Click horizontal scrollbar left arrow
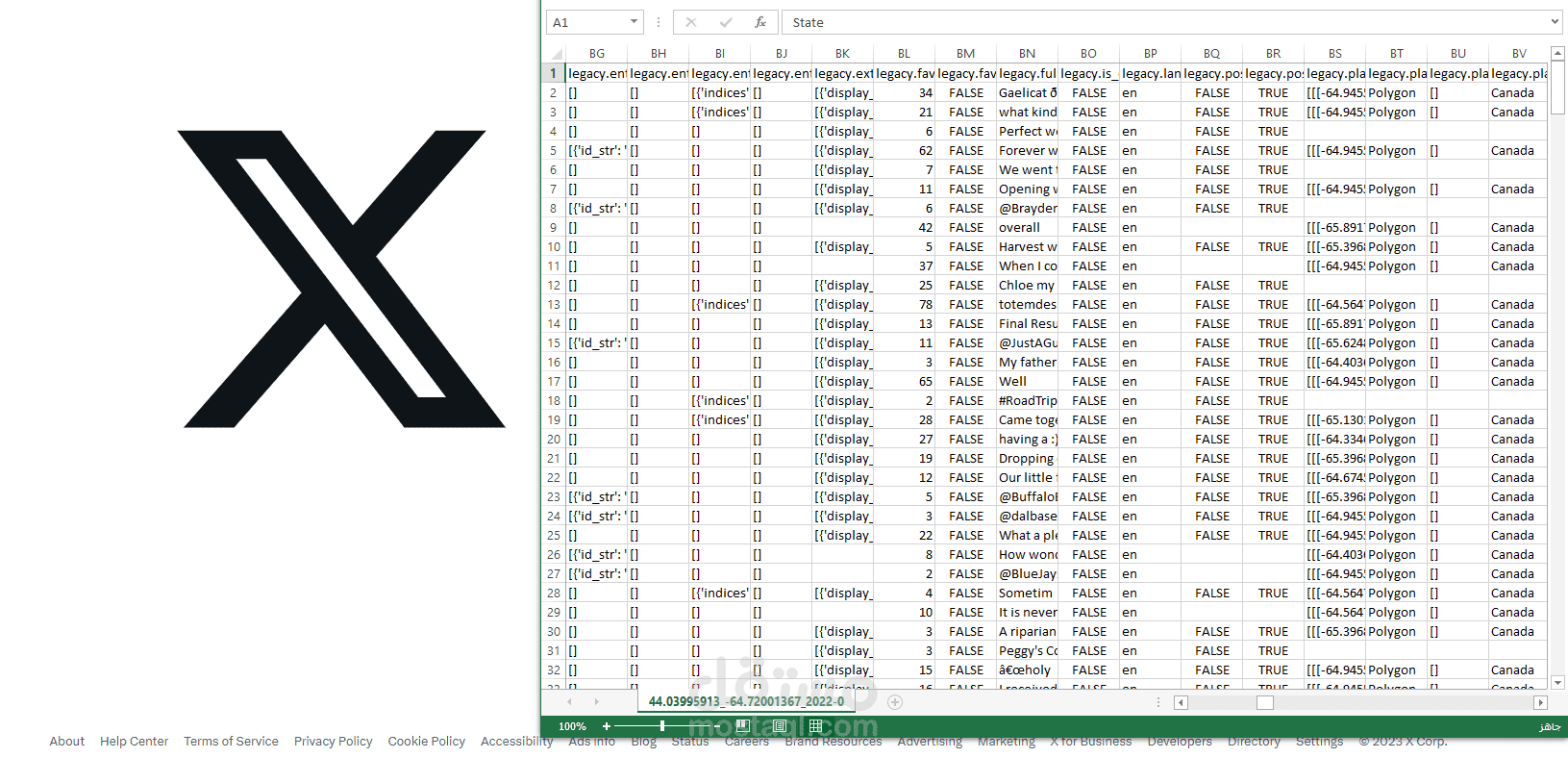This screenshot has height=758, width=1568. tap(1182, 702)
